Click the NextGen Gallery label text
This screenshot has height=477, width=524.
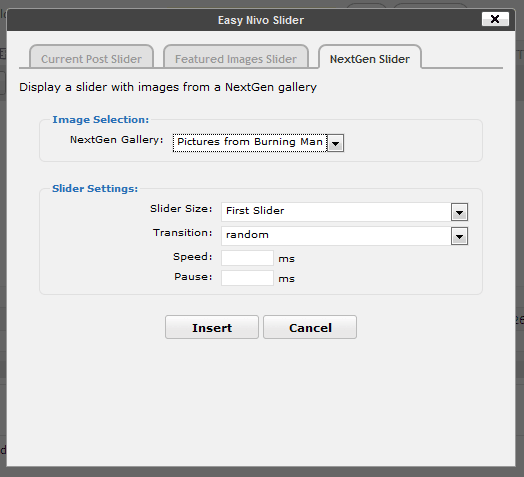pos(117,140)
